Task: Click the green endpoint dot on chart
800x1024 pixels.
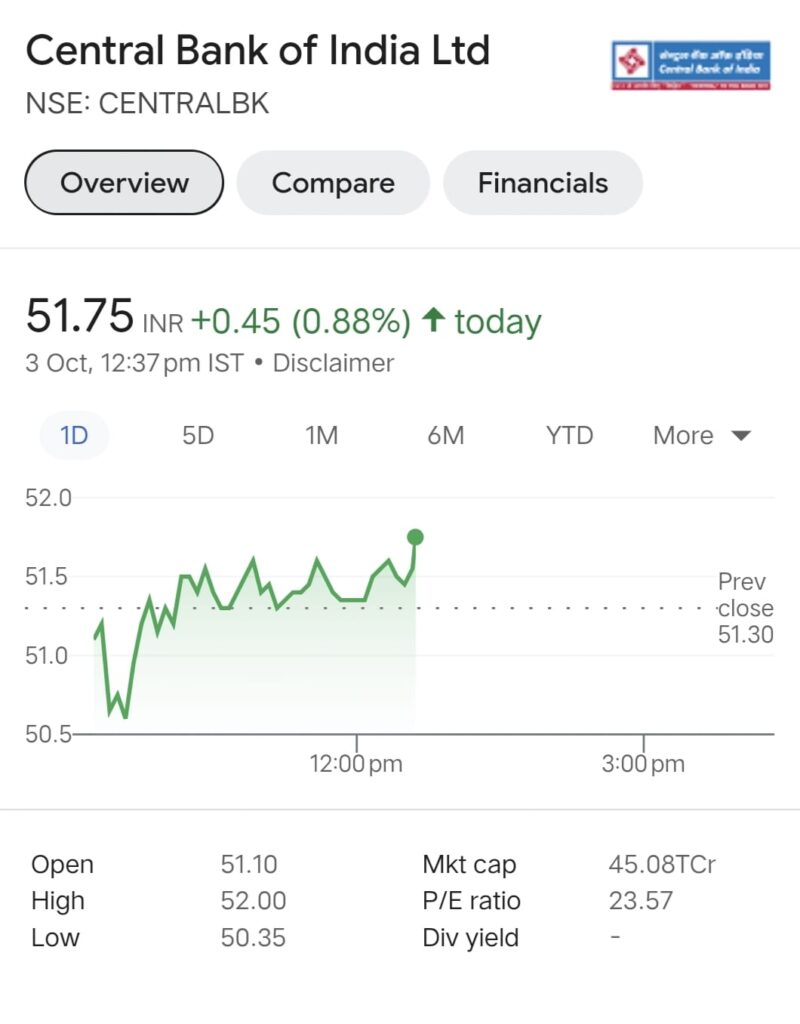Action: pos(415,538)
